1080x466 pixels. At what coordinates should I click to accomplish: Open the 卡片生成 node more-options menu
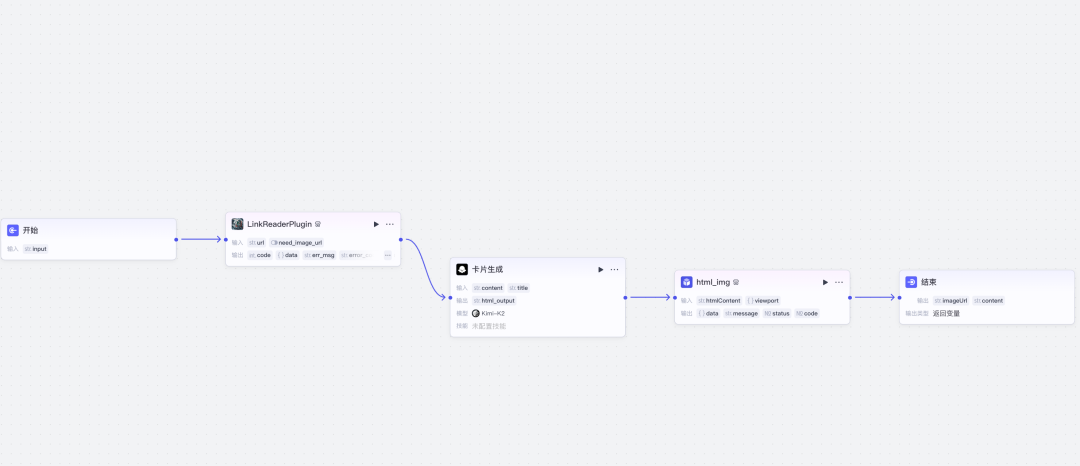click(615, 269)
